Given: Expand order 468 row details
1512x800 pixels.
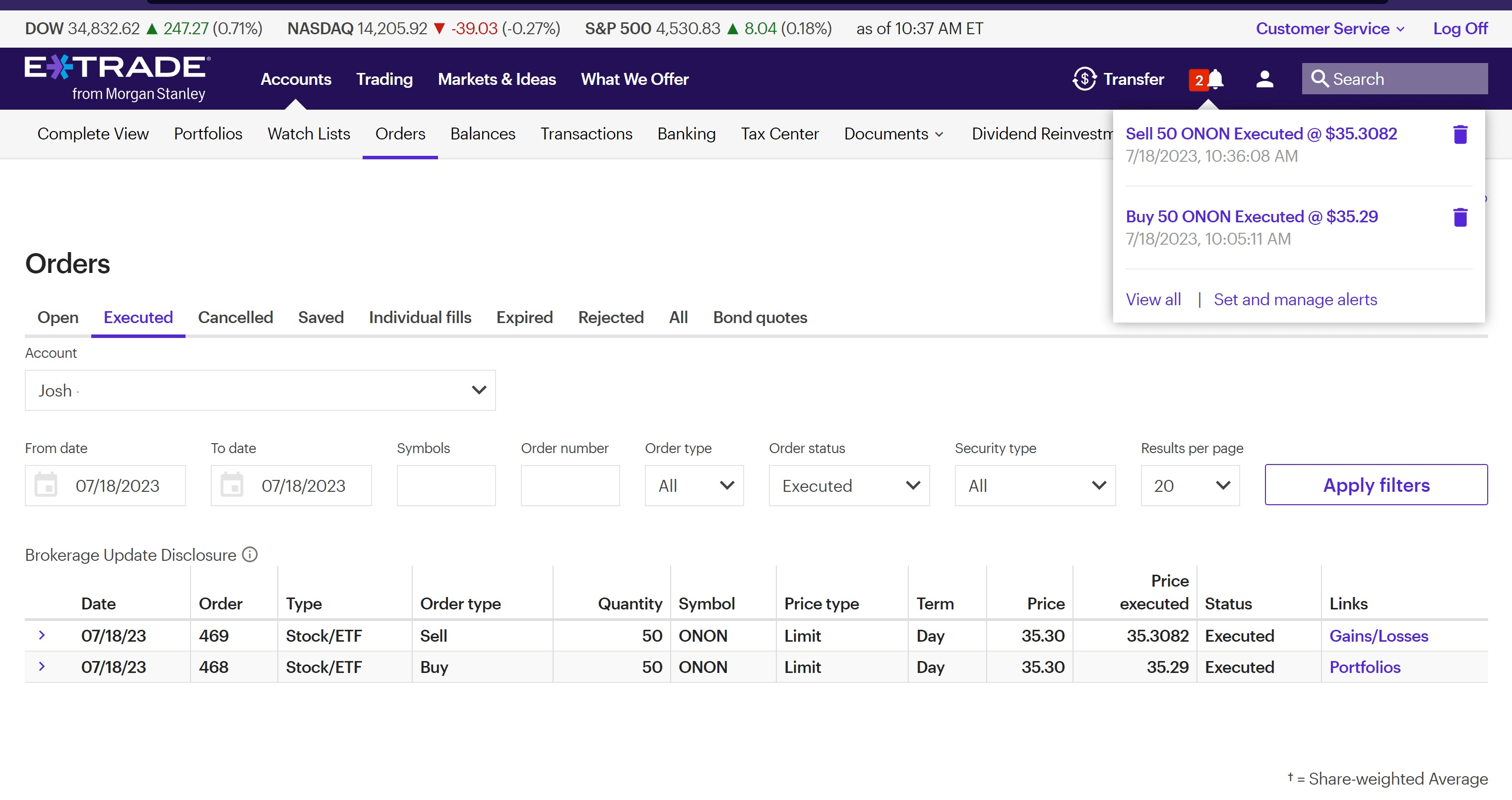Looking at the screenshot, I should 42,666.
